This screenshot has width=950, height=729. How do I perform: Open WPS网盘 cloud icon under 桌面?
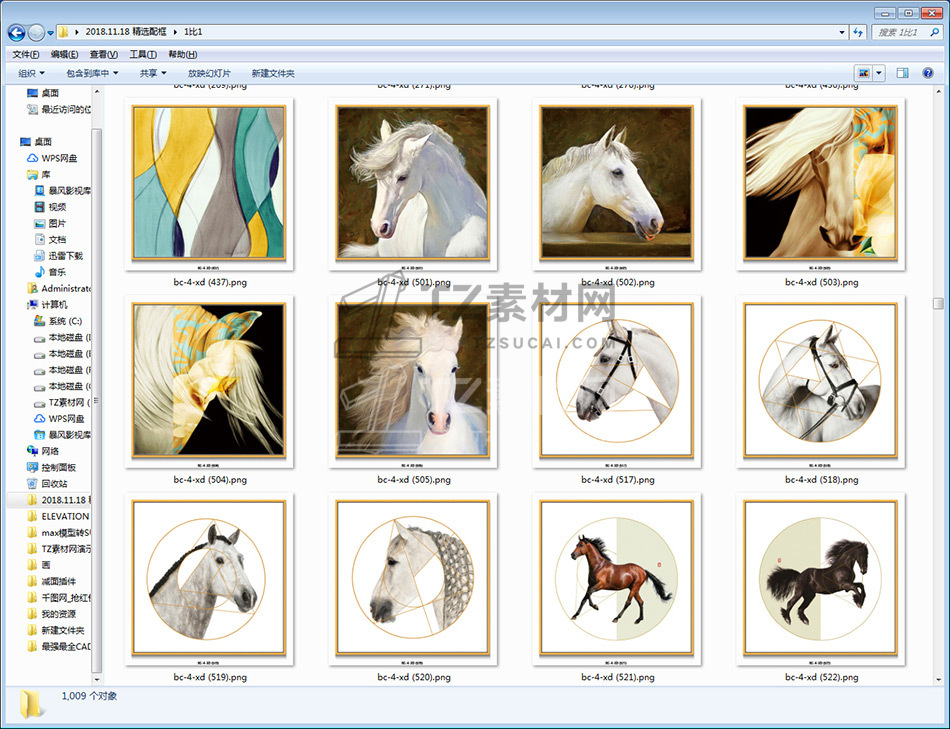point(58,158)
